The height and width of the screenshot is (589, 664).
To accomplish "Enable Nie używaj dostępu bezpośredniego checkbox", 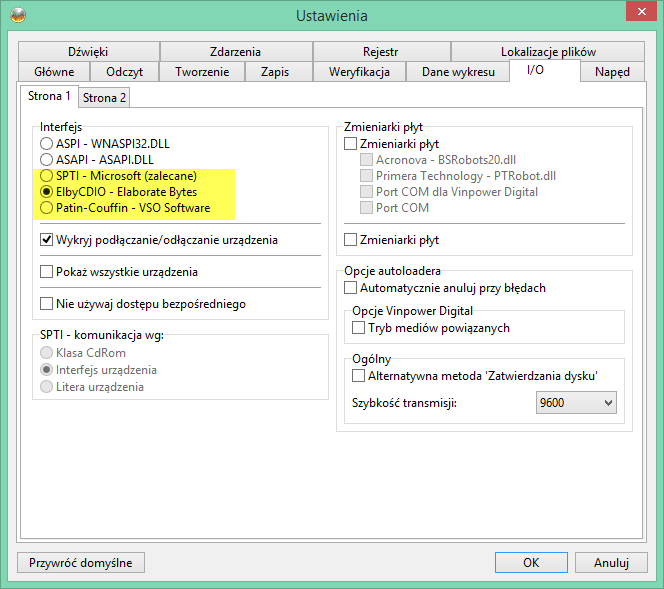I will click(143, 304).
